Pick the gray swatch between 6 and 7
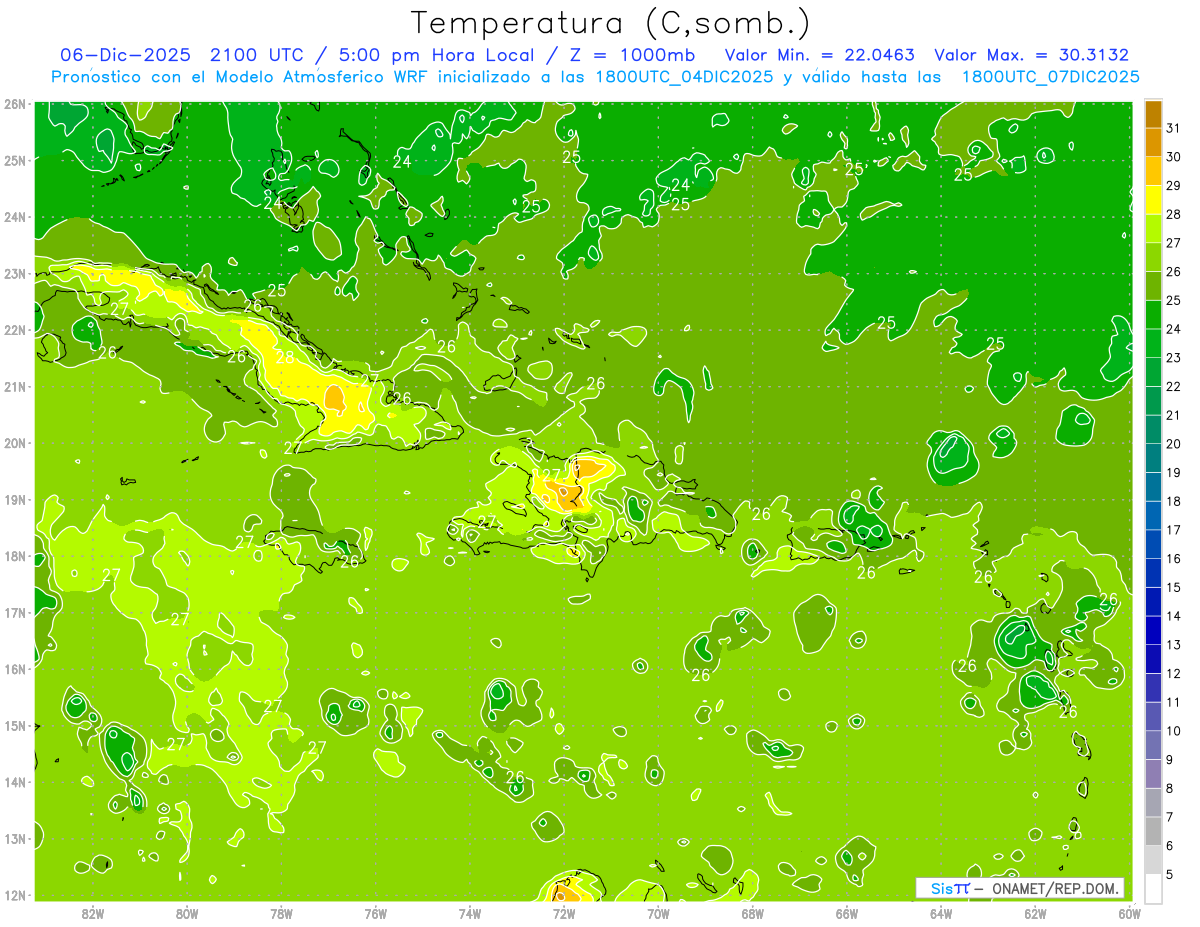1200x927 pixels. click(1153, 831)
